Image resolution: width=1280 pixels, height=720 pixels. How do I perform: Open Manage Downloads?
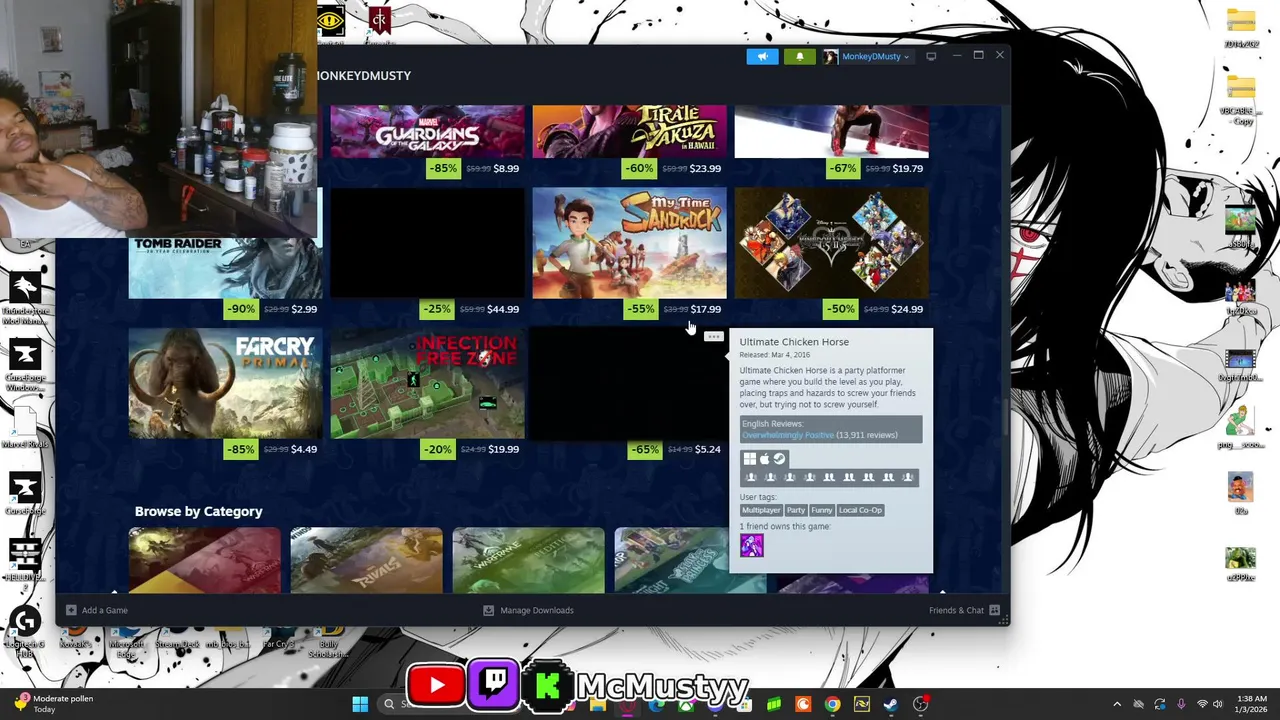click(529, 610)
